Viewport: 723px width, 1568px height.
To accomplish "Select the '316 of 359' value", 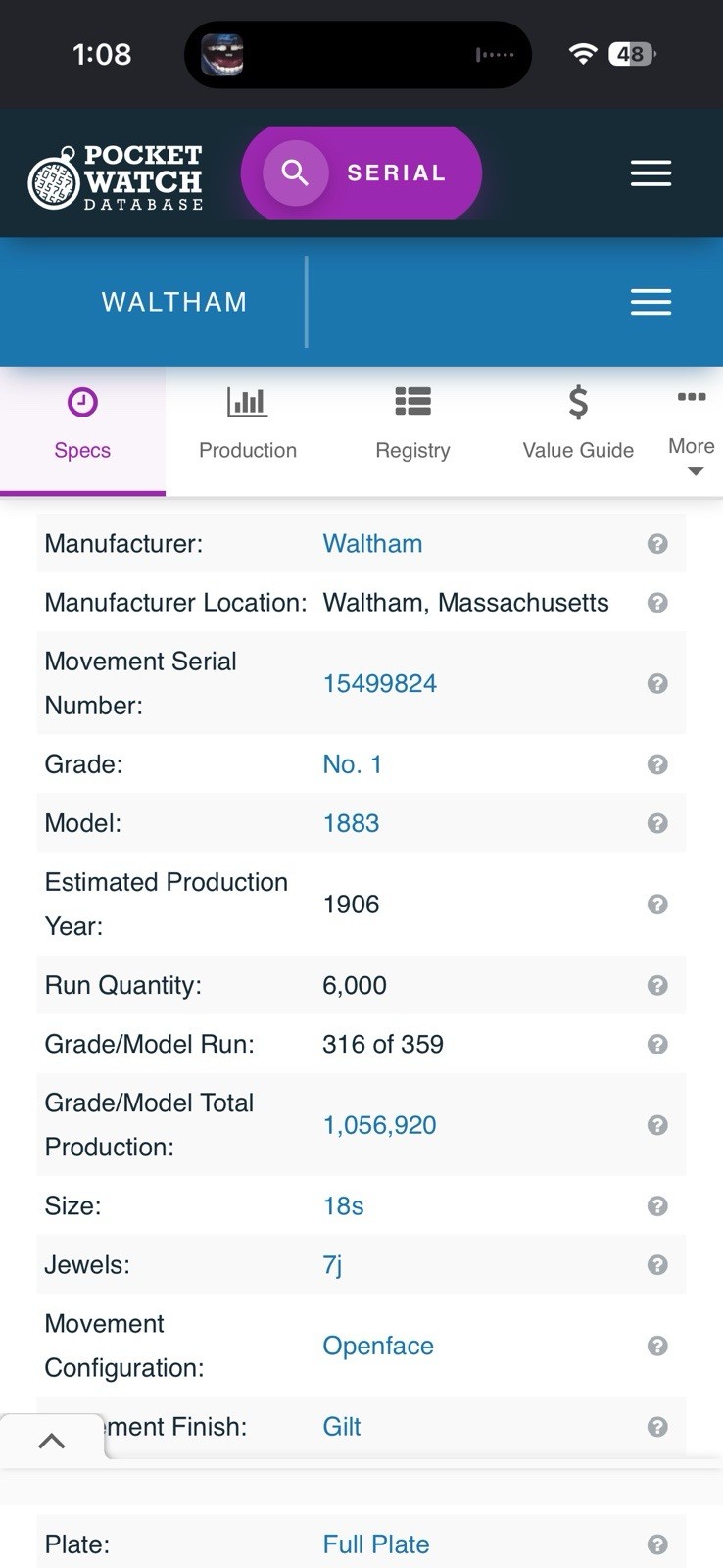I will (383, 1044).
